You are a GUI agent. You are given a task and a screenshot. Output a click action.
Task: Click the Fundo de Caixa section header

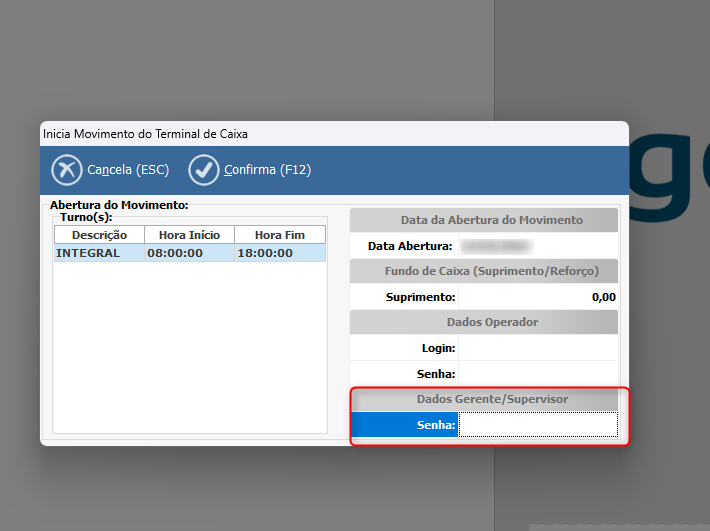pos(484,271)
